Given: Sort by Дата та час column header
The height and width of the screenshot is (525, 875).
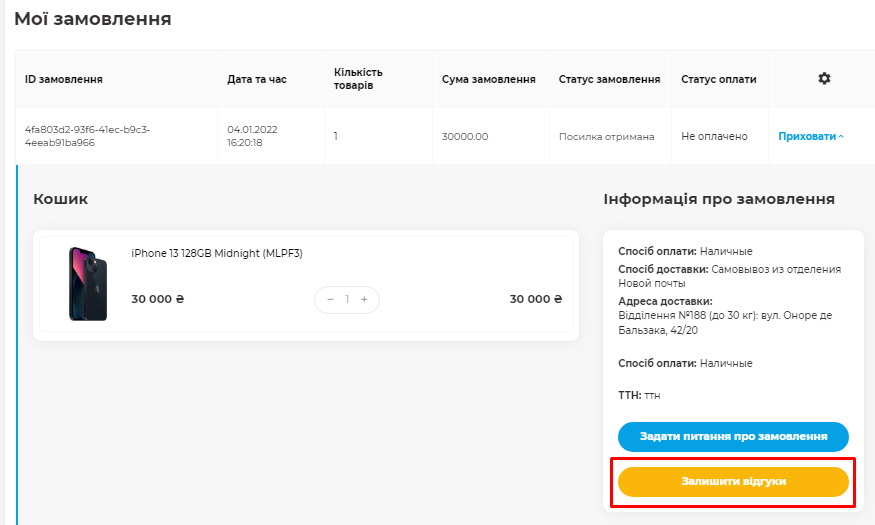Looking at the screenshot, I should click(257, 79).
